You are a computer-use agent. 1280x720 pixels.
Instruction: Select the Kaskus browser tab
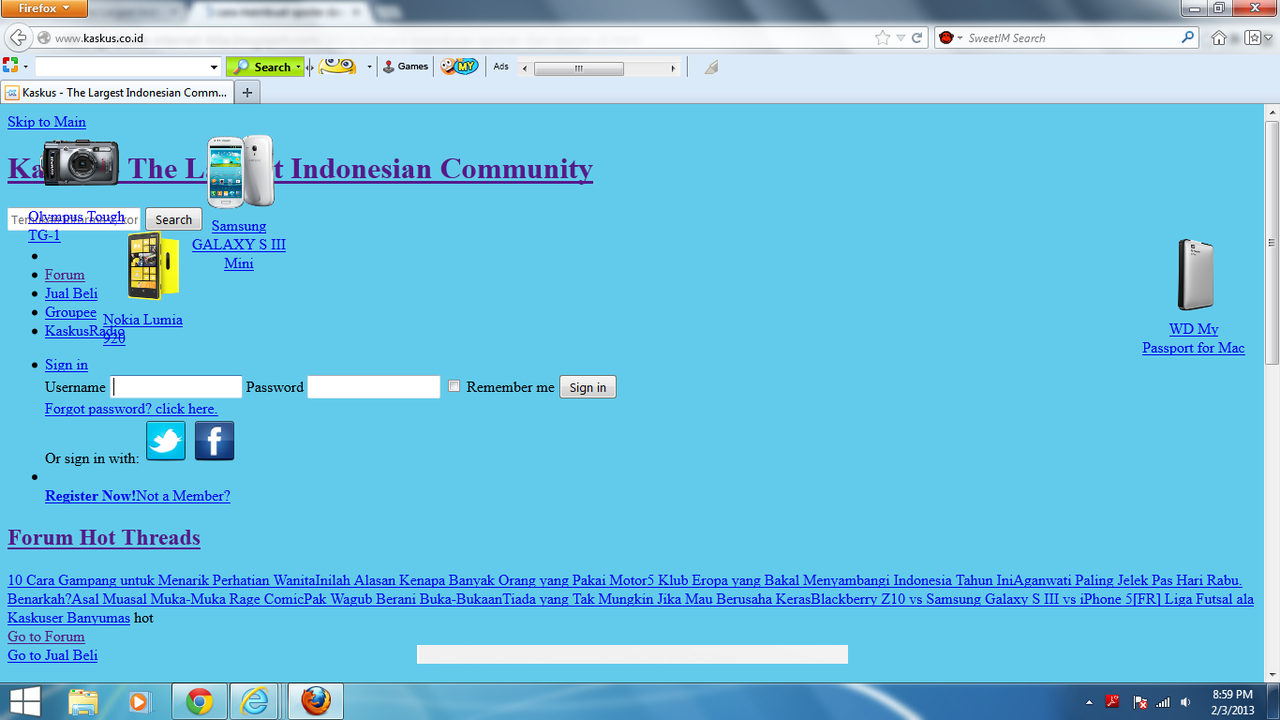pyautogui.click(x=117, y=92)
